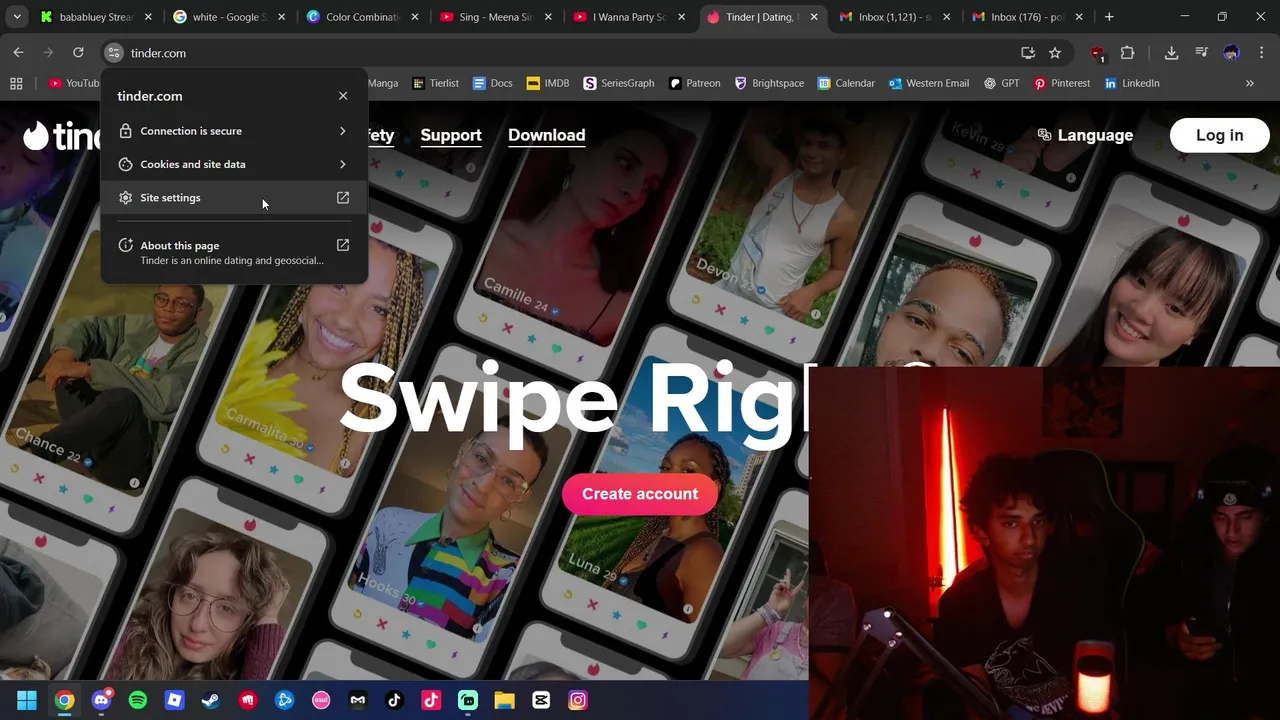Click the install app icon in address bar
This screenshot has height=720, width=1280.
click(x=1028, y=53)
